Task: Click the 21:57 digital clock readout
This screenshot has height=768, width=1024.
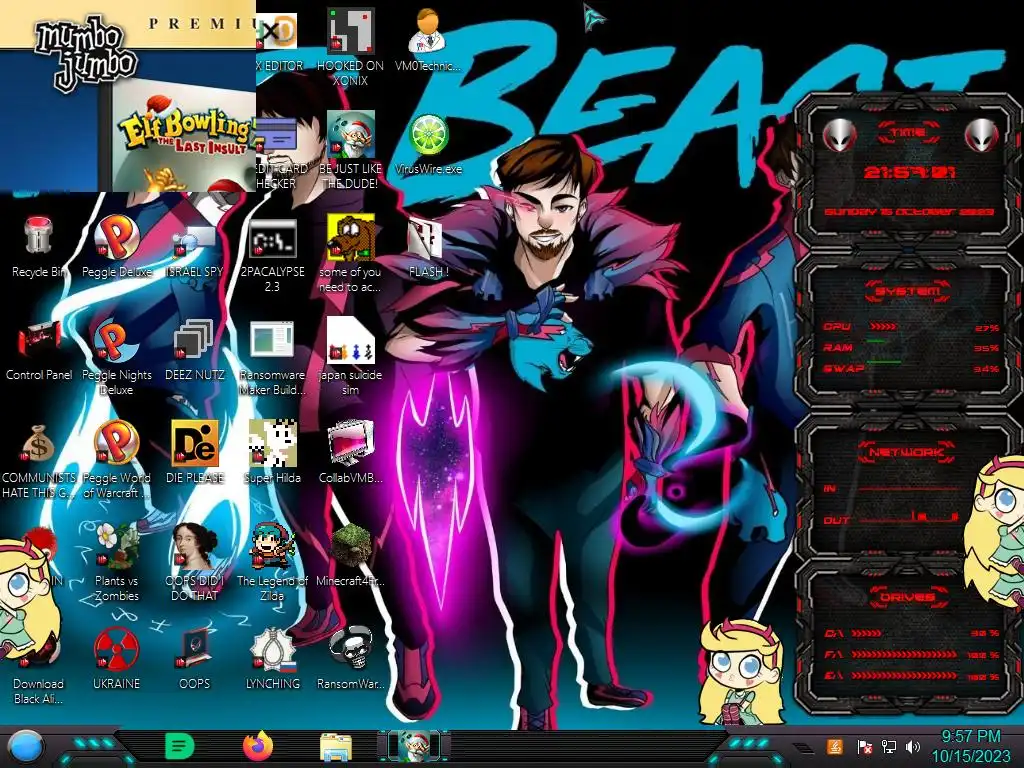Action: pos(909,172)
